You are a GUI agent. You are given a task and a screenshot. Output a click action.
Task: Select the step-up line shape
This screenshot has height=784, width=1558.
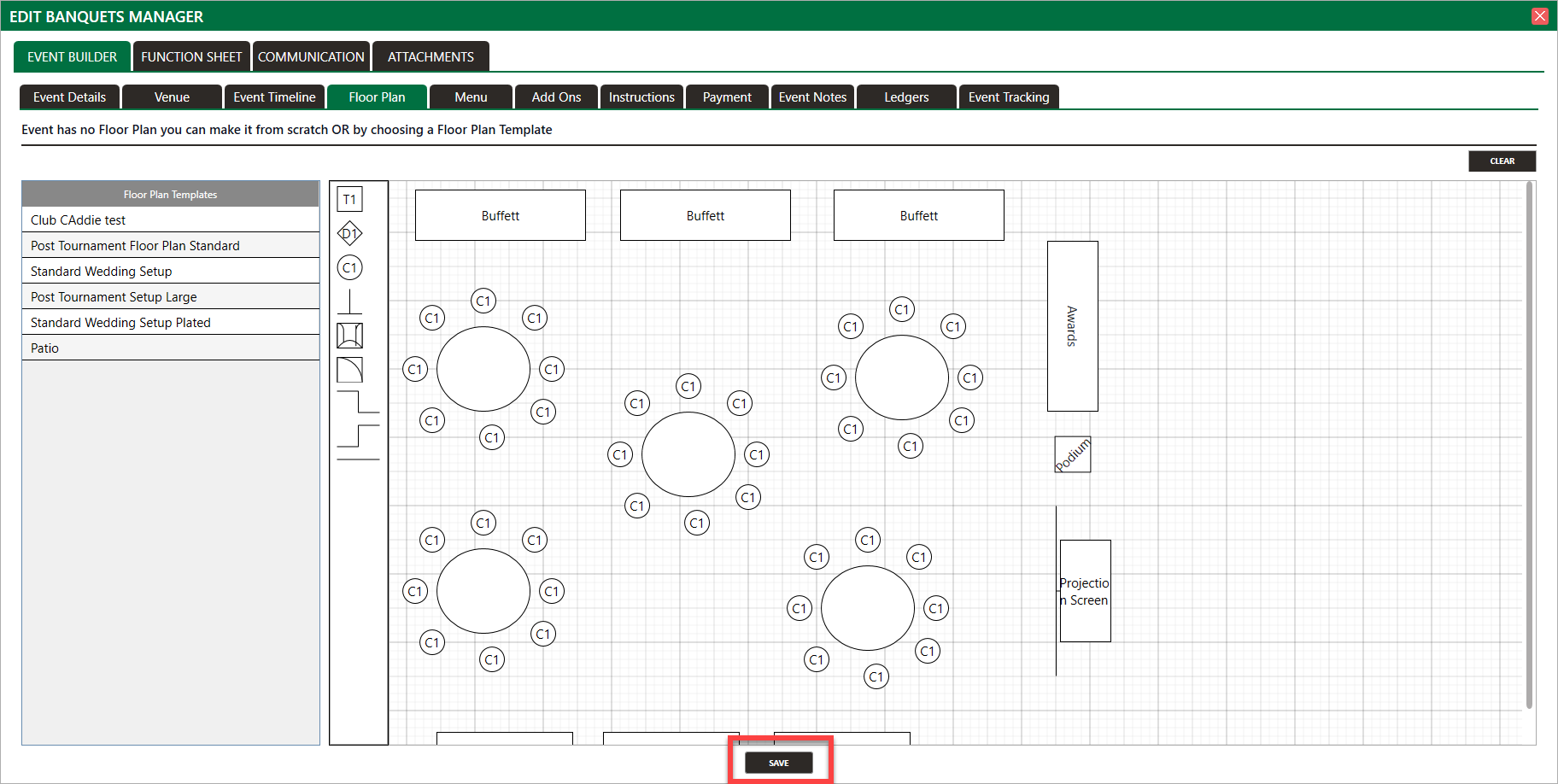click(x=358, y=436)
